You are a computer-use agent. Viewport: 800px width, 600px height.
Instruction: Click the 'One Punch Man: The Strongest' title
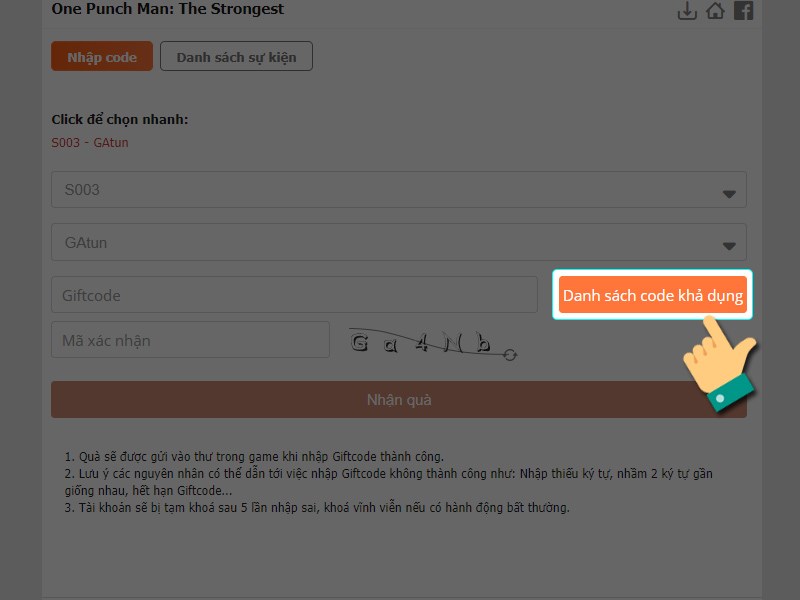(x=168, y=9)
